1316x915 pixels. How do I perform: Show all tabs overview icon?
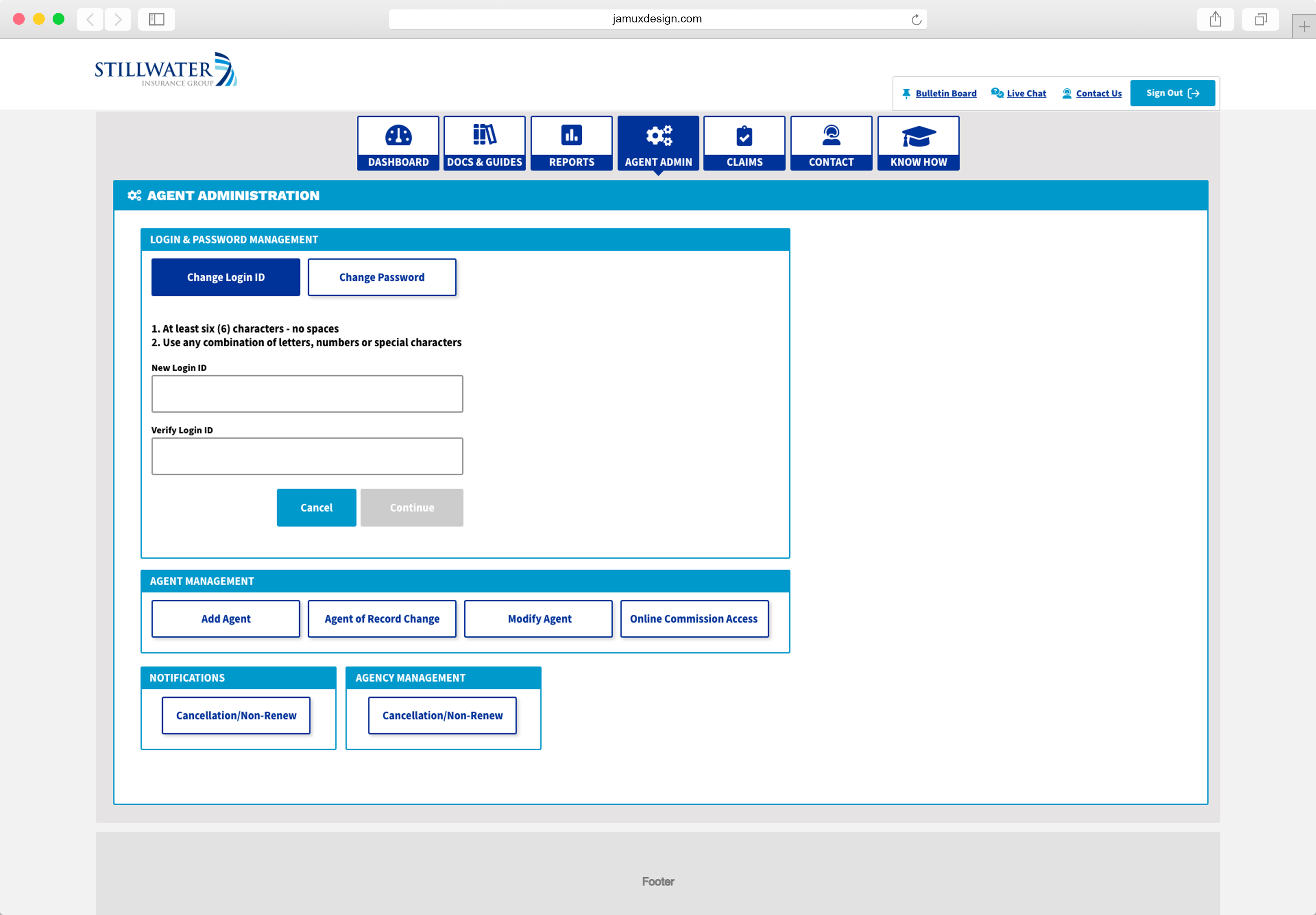(1261, 20)
